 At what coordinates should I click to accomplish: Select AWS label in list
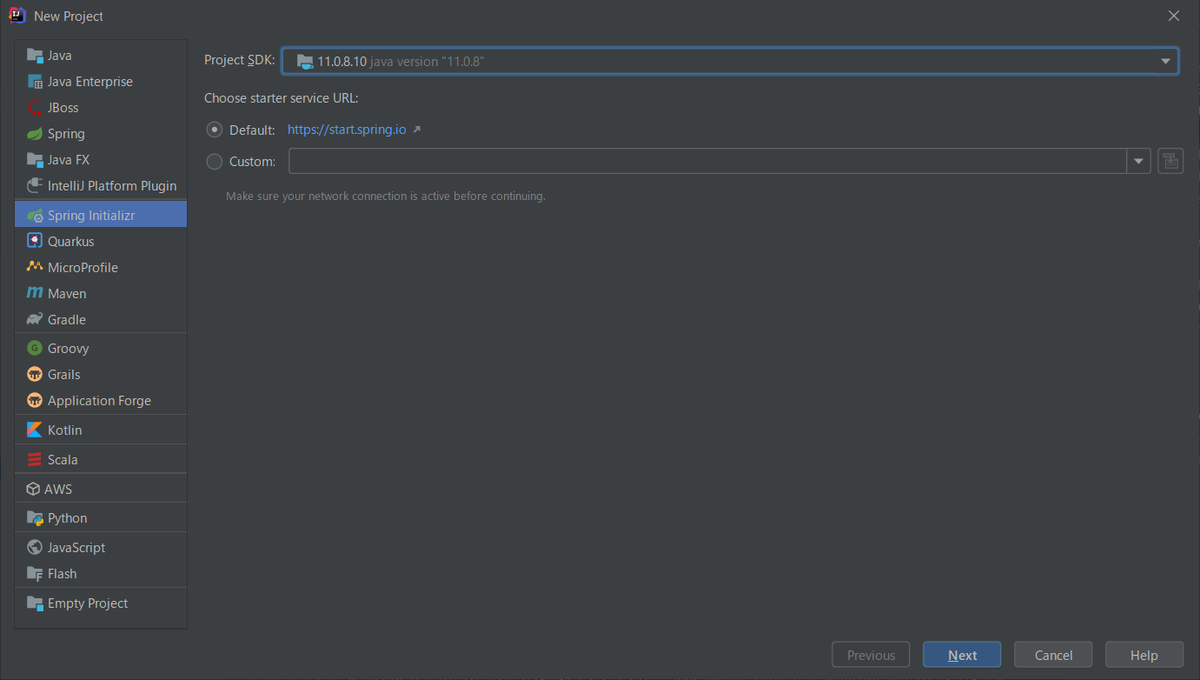[58, 489]
